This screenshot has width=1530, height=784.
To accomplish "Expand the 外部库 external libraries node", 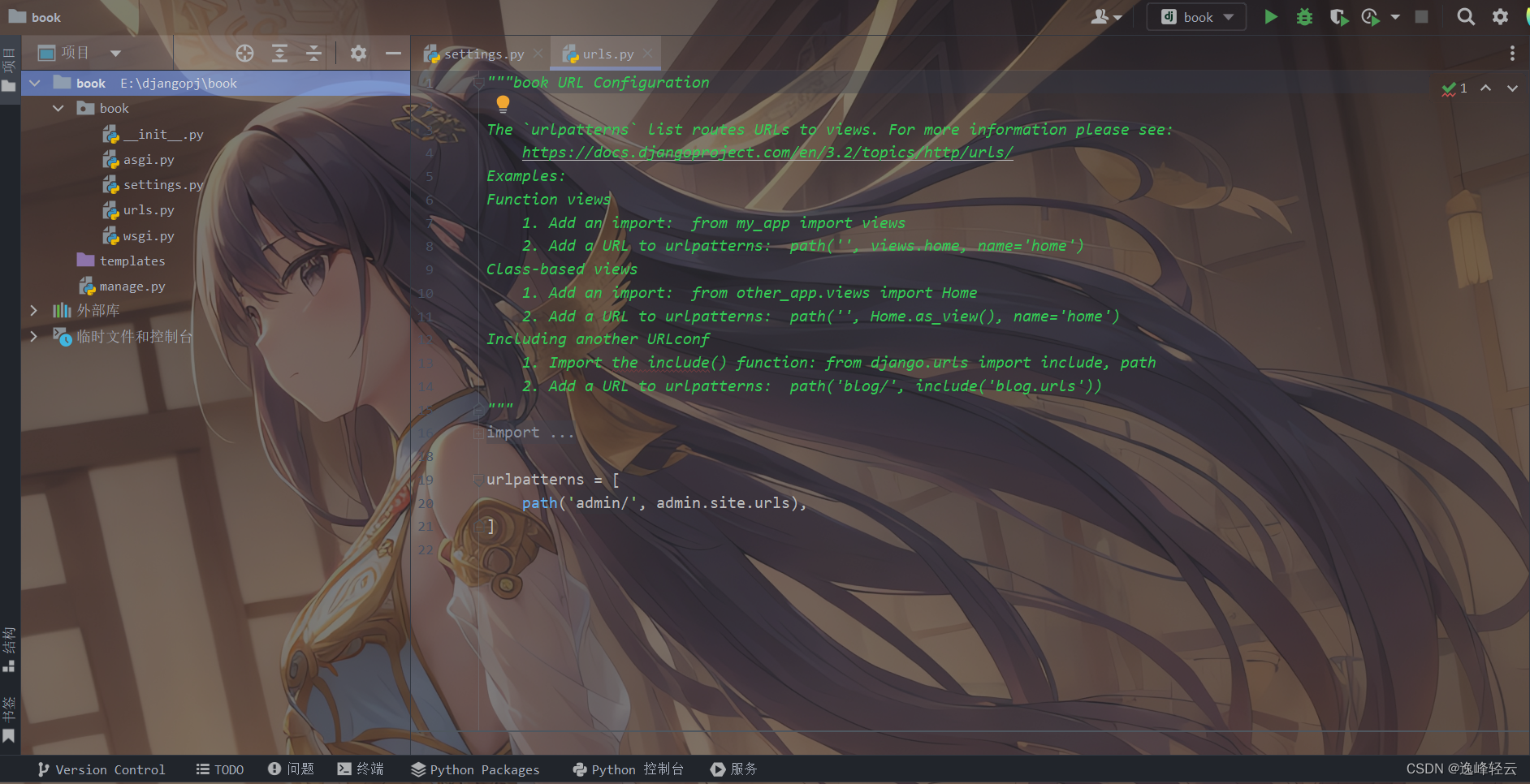I will tap(33, 310).
